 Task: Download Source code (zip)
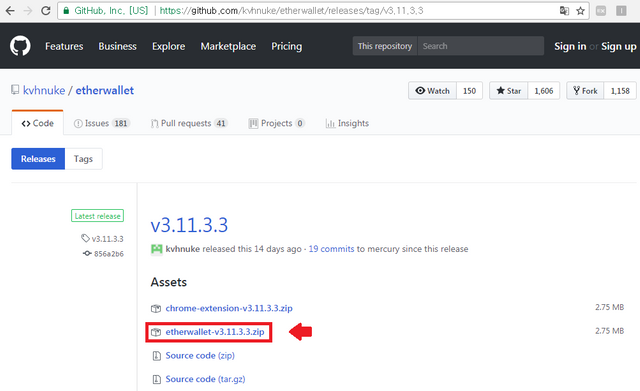[x=200, y=355]
